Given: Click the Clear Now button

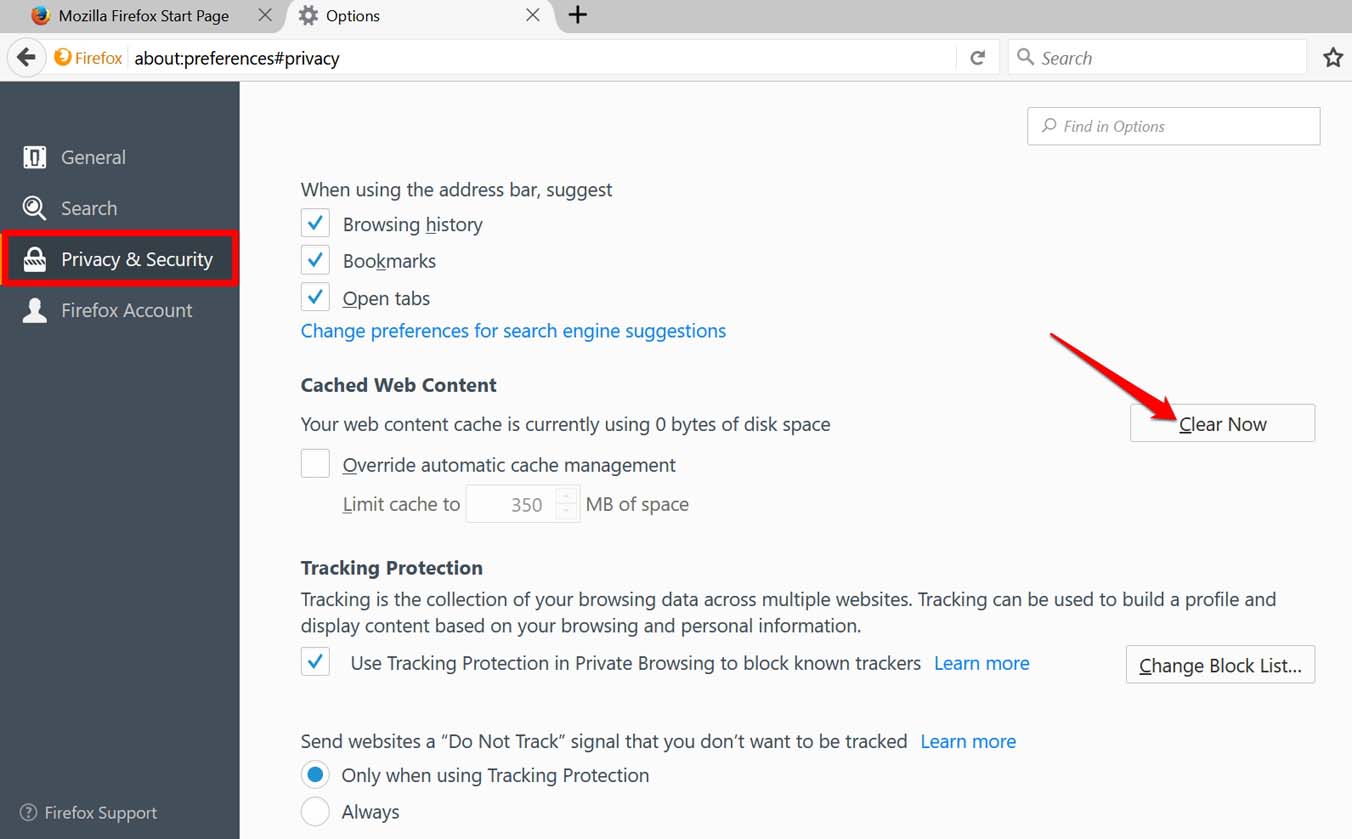Looking at the screenshot, I should [x=1222, y=424].
